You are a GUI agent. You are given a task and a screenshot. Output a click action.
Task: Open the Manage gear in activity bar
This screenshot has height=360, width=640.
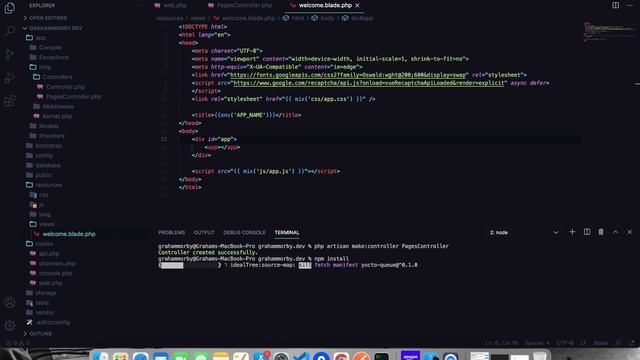[9, 325]
